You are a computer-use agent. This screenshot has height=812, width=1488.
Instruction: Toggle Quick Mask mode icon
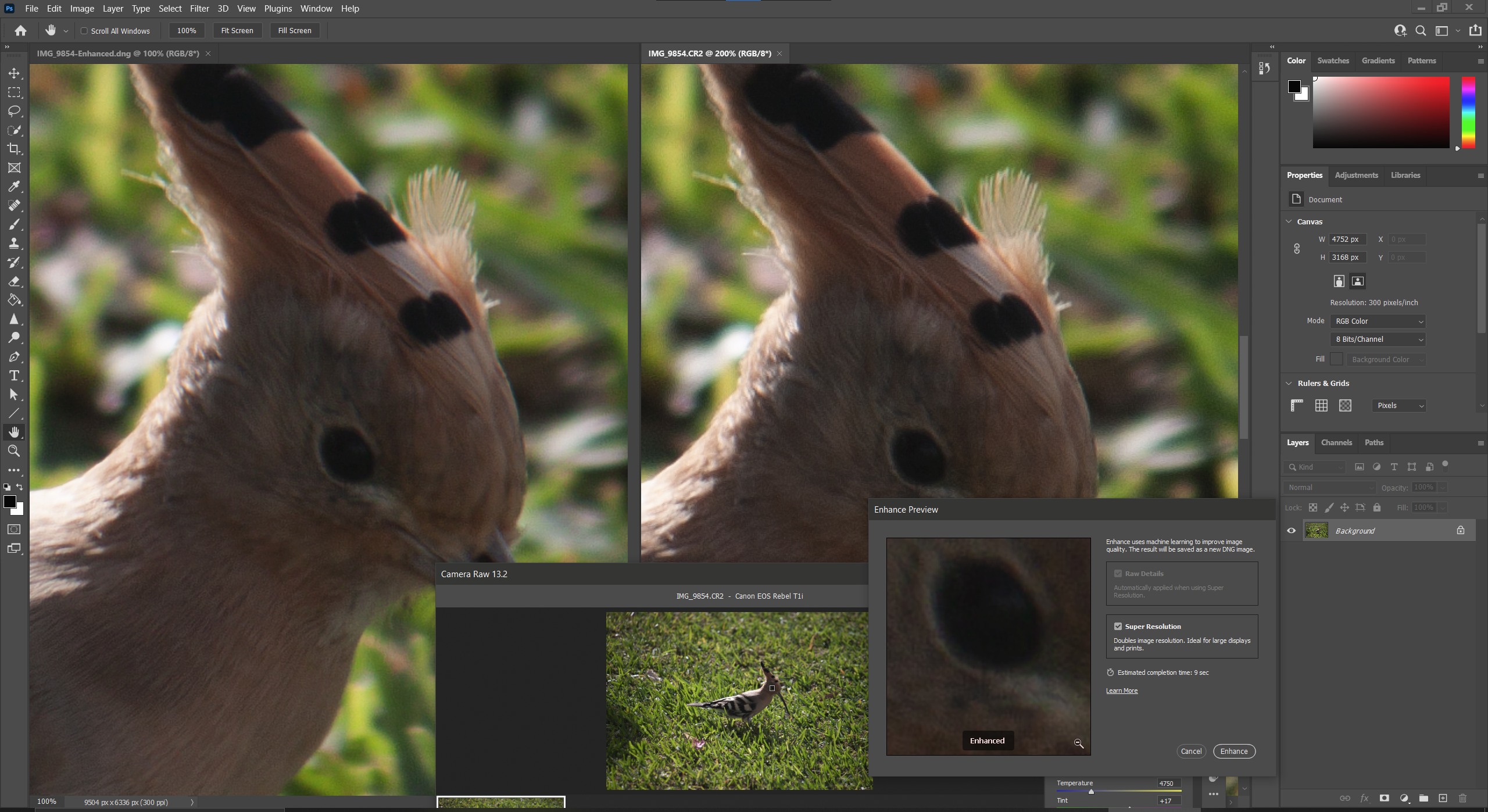(x=14, y=530)
